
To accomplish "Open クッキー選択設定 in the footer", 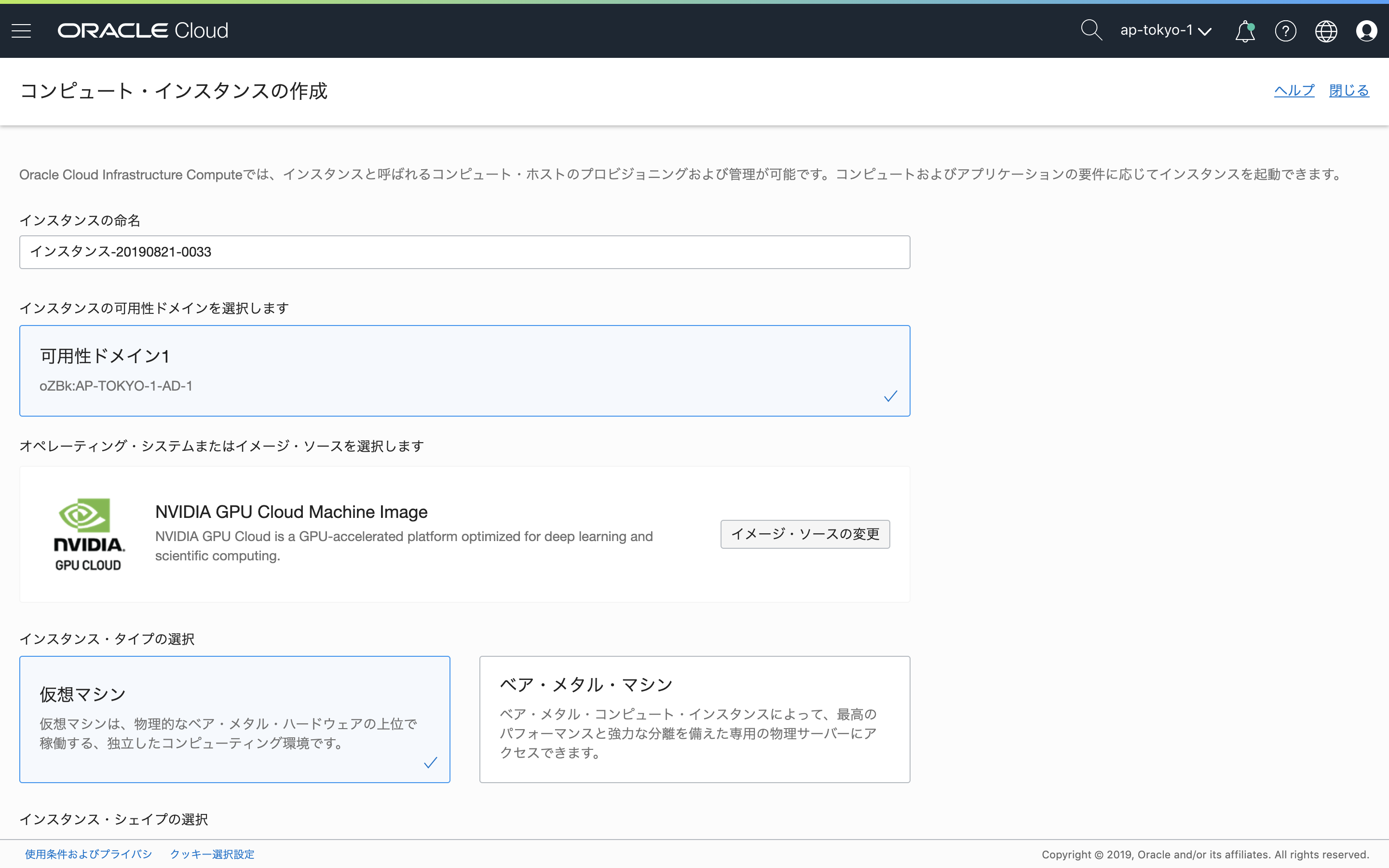I will click(x=212, y=854).
